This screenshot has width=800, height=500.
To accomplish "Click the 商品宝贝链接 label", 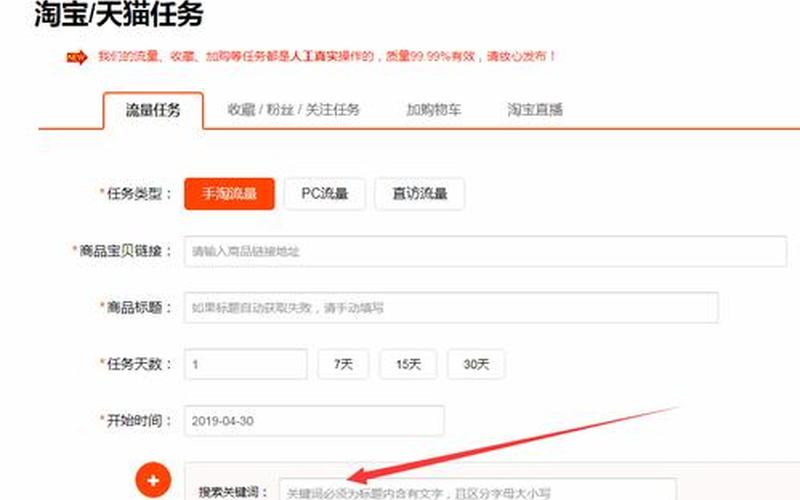I will [x=122, y=251].
